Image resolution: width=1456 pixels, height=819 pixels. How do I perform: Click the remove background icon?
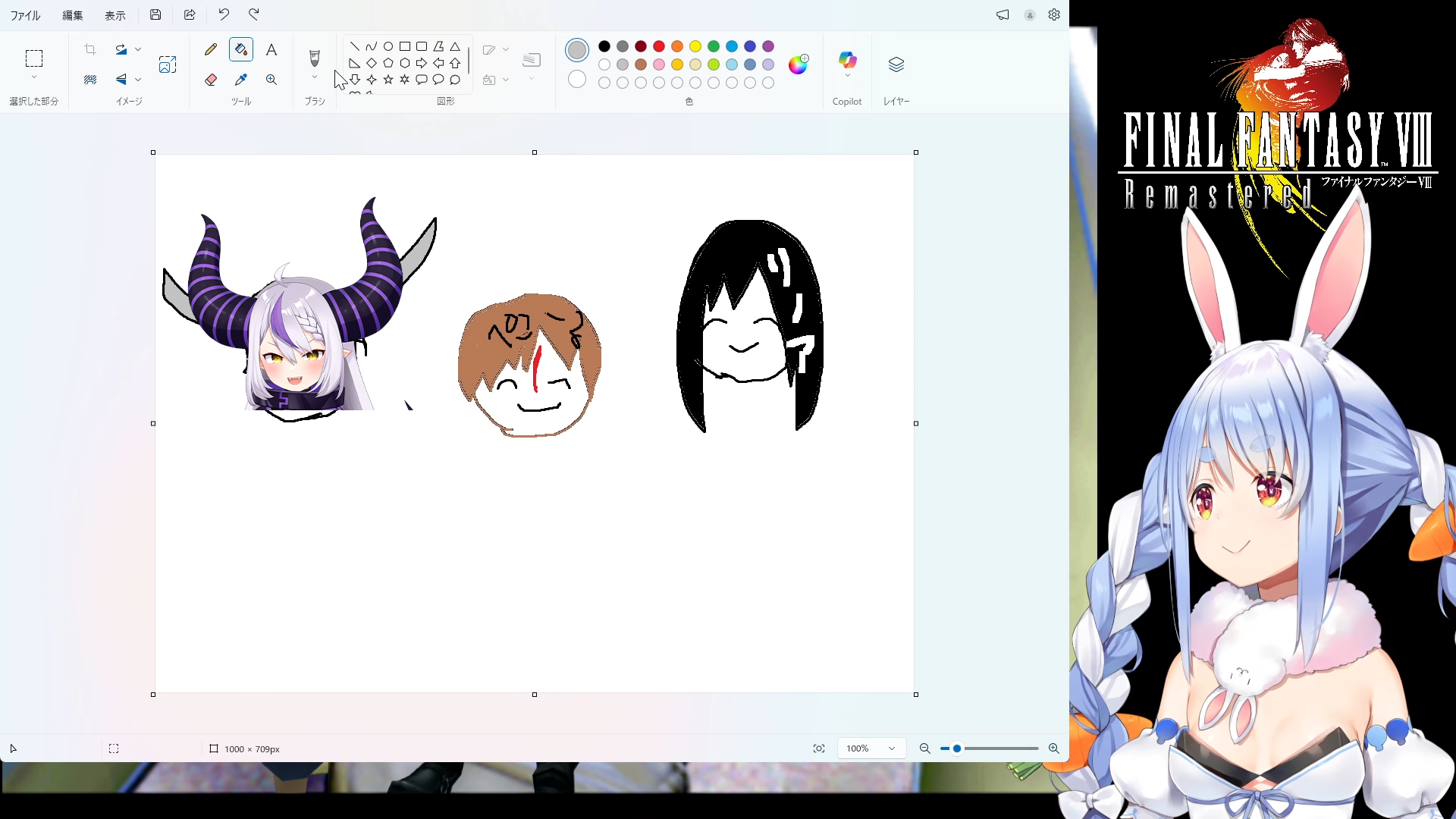[x=90, y=80]
